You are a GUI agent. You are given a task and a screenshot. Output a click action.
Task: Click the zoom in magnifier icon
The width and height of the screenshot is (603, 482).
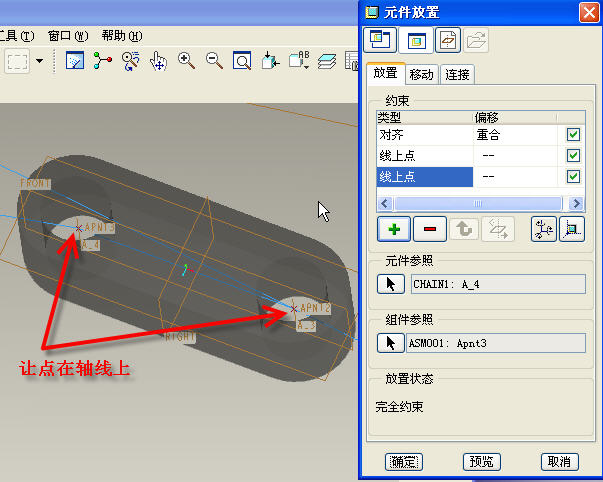(x=186, y=61)
